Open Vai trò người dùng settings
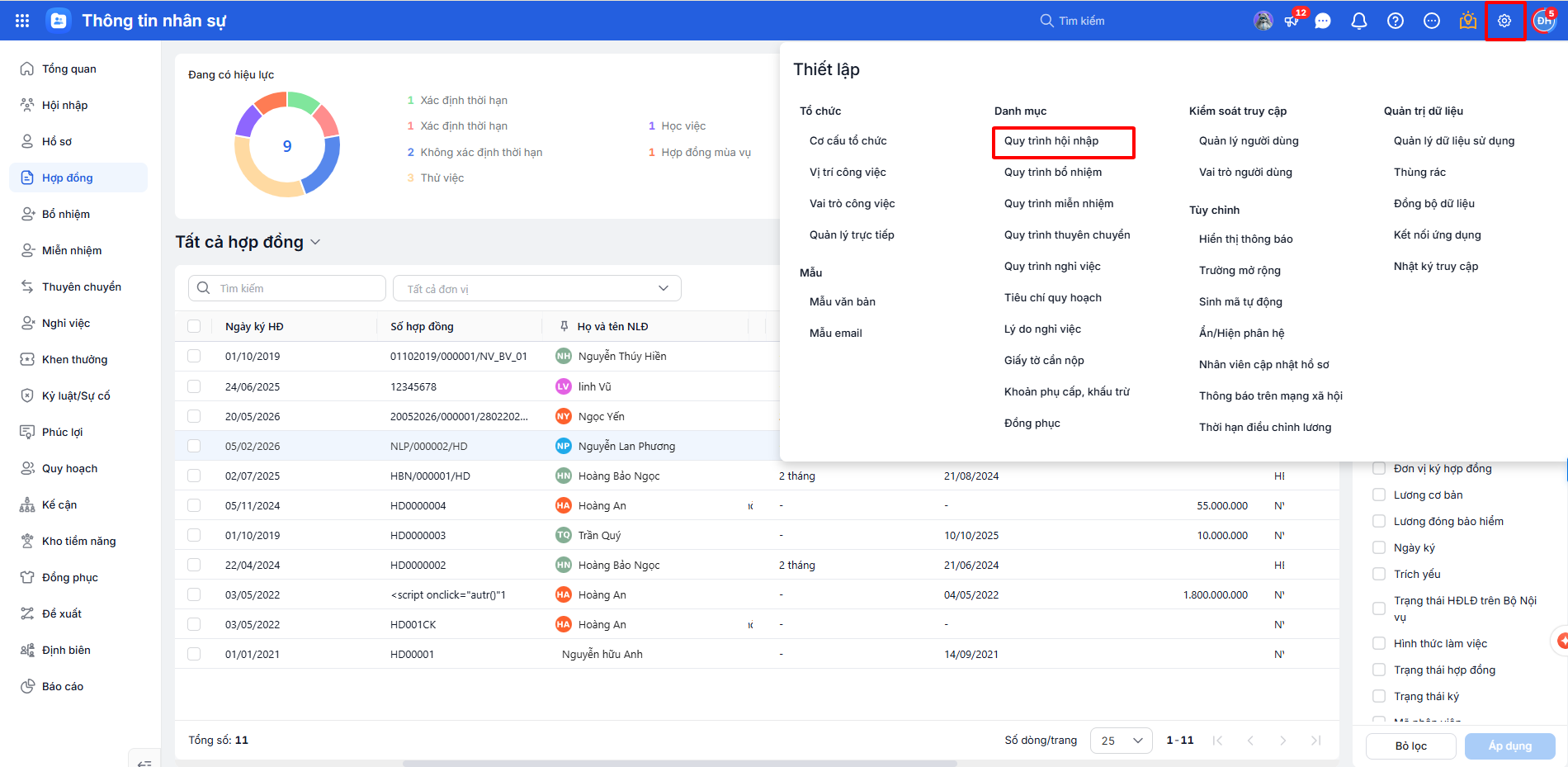1568x767 pixels. (x=1245, y=173)
